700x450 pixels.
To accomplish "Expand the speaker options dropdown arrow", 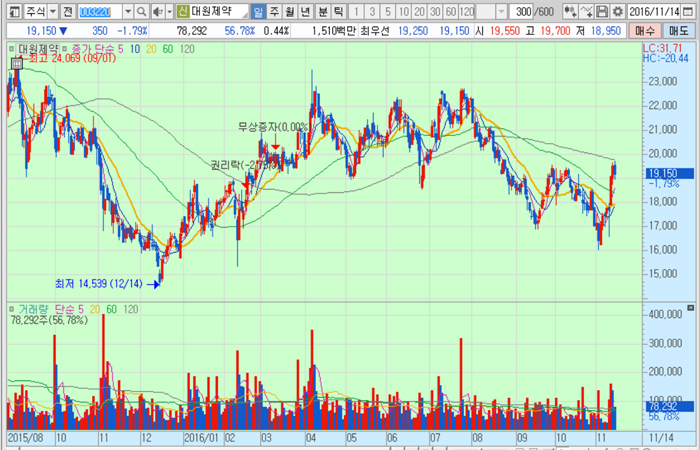I will click(171, 11).
